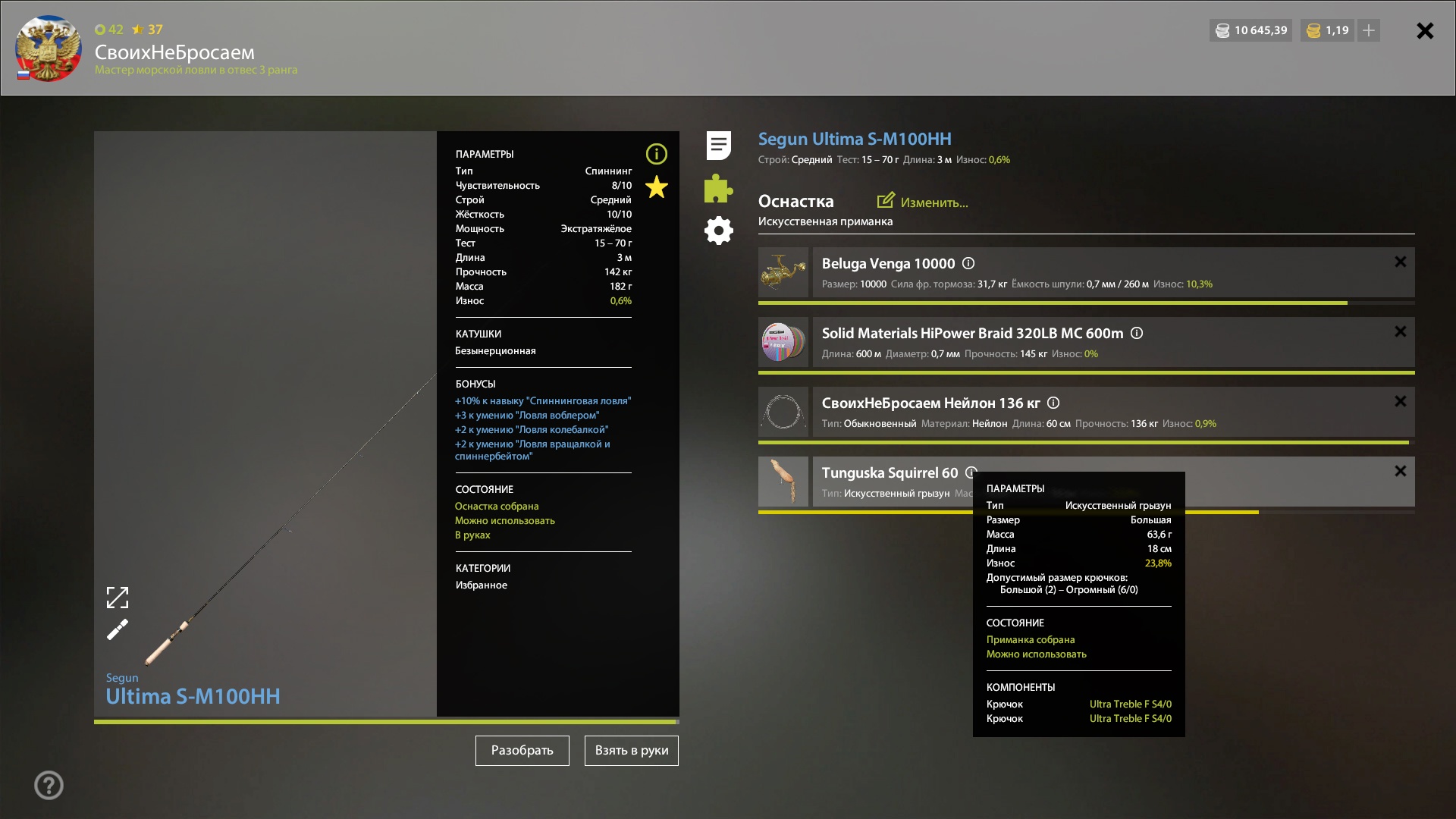Open the silver coins balance
The height and width of the screenshot is (819, 1456).
tap(1251, 30)
